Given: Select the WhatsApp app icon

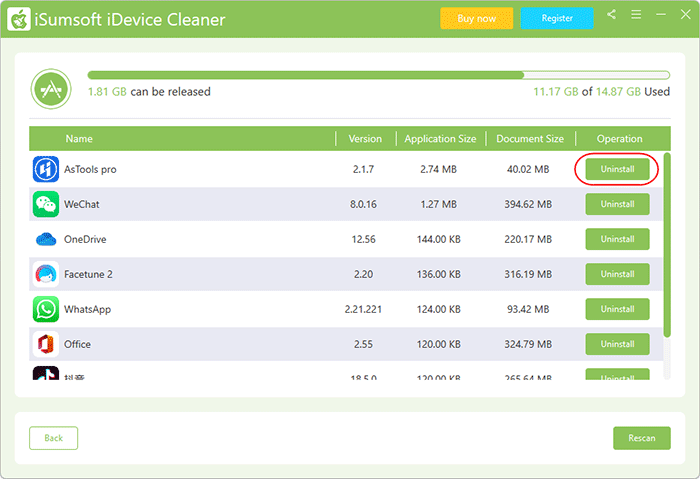Looking at the screenshot, I should [46, 309].
